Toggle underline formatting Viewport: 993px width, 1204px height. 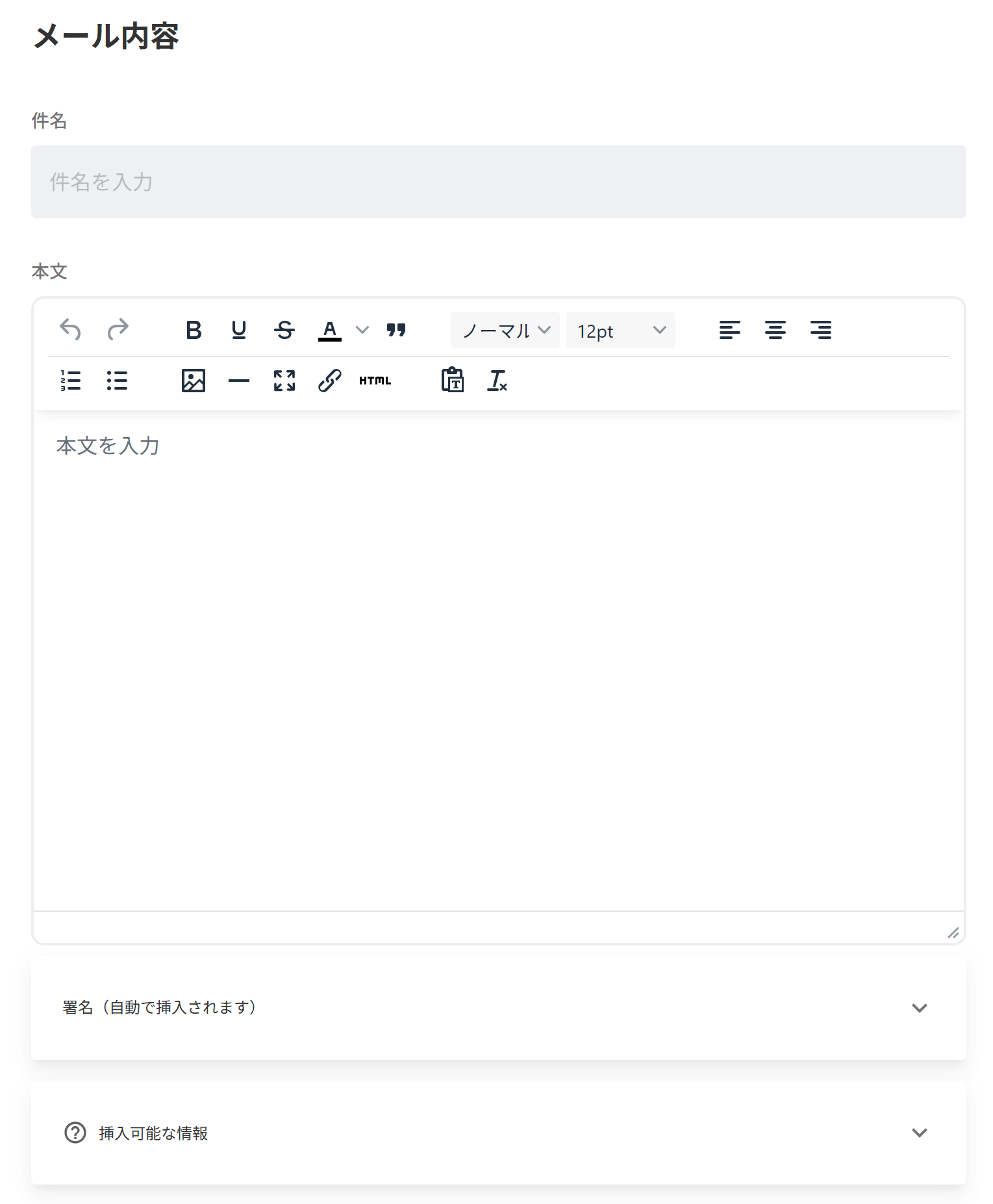[x=239, y=330]
